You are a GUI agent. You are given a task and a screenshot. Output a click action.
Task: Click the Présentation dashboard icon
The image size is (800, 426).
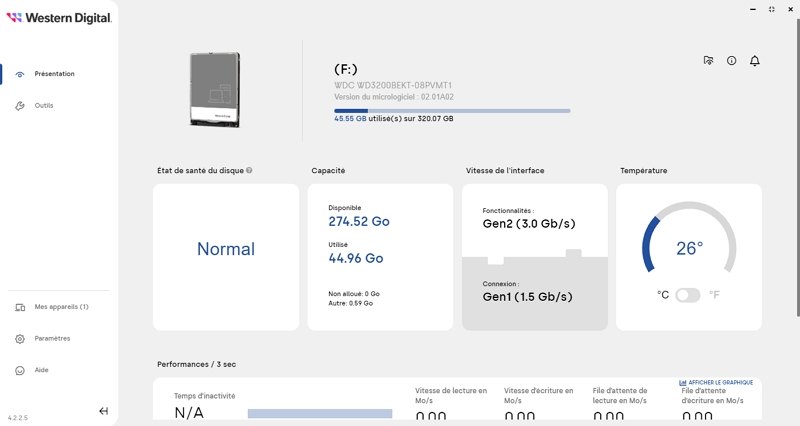20,73
